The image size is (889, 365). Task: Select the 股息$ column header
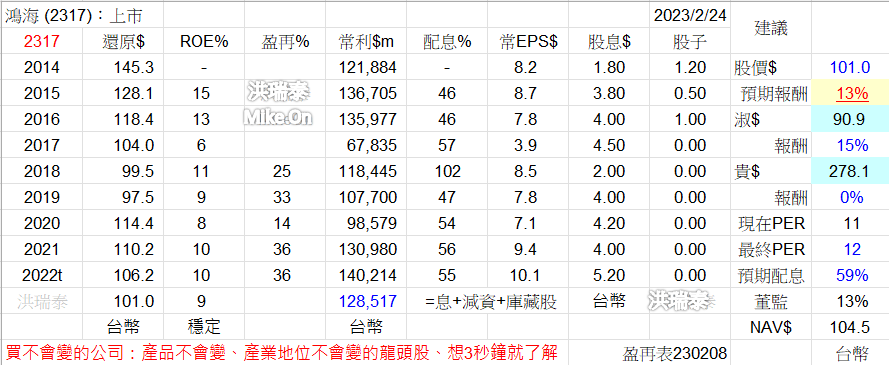(x=609, y=41)
